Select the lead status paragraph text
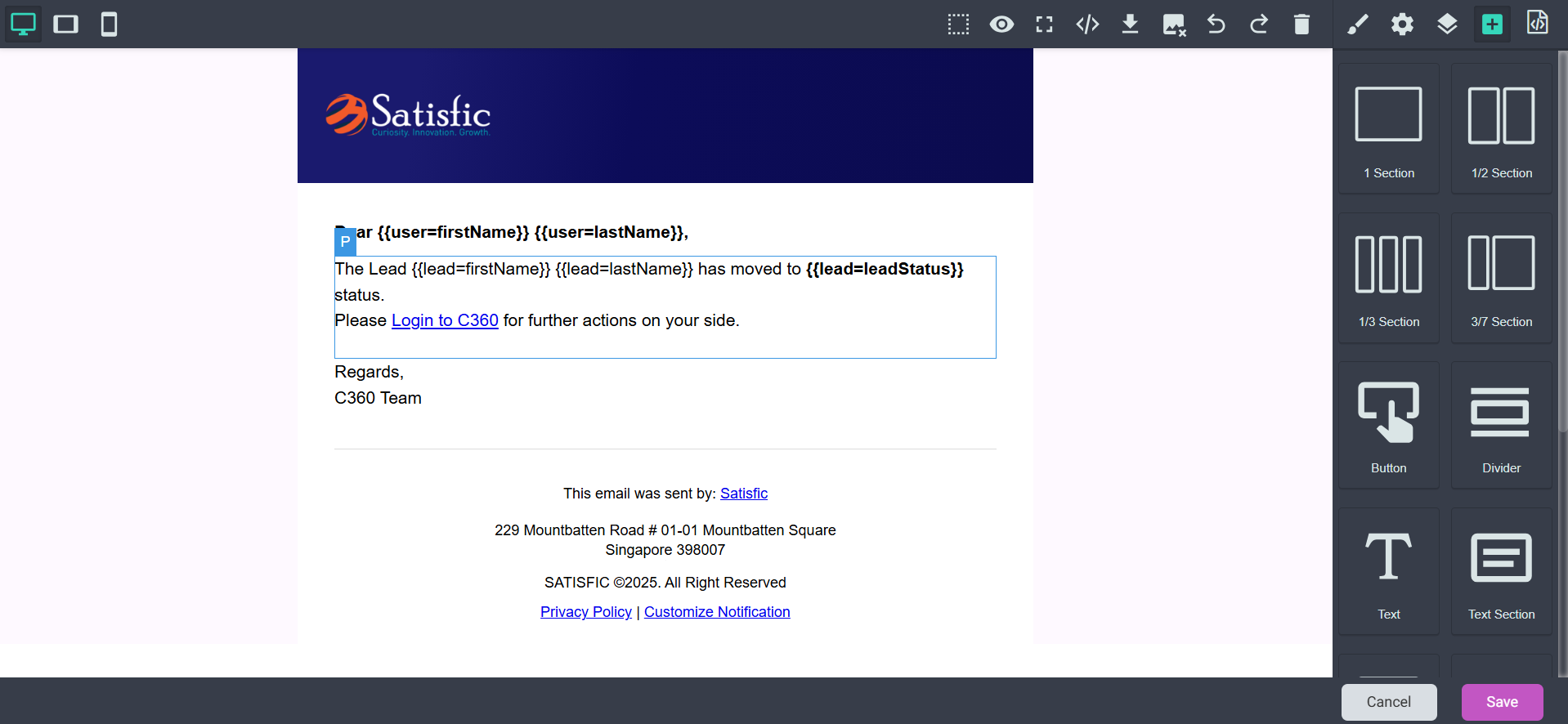The image size is (1568, 724). [x=665, y=307]
